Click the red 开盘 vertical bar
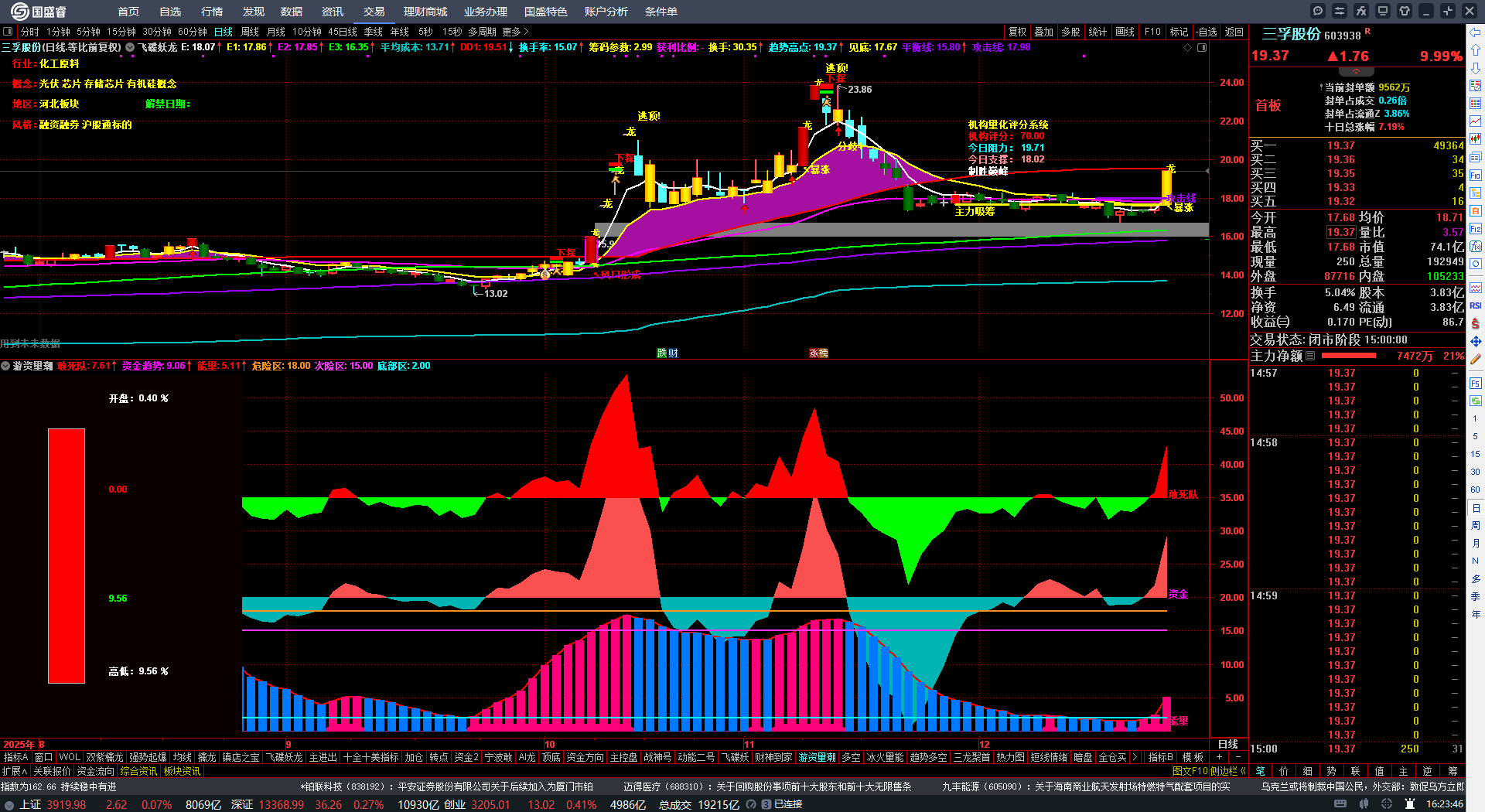The image size is (1485, 812). click(x=67, y=556)
